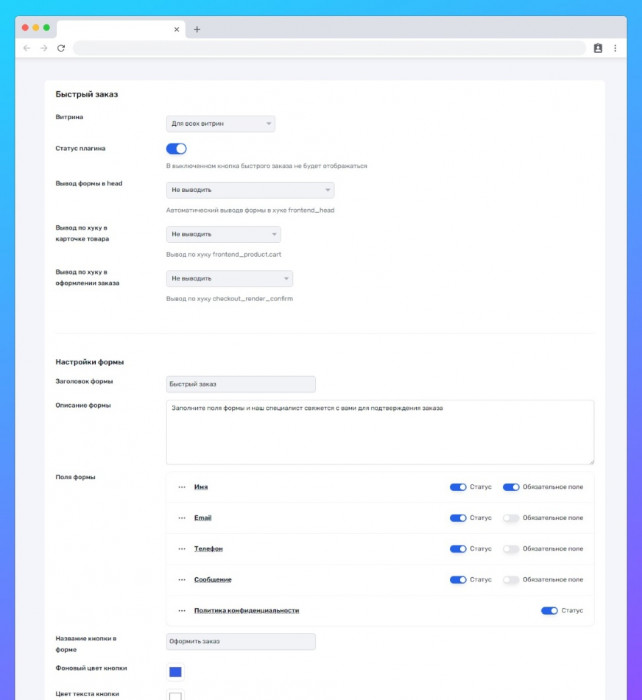Disable Статус toggle for Телефон field

tap(458, 549)
